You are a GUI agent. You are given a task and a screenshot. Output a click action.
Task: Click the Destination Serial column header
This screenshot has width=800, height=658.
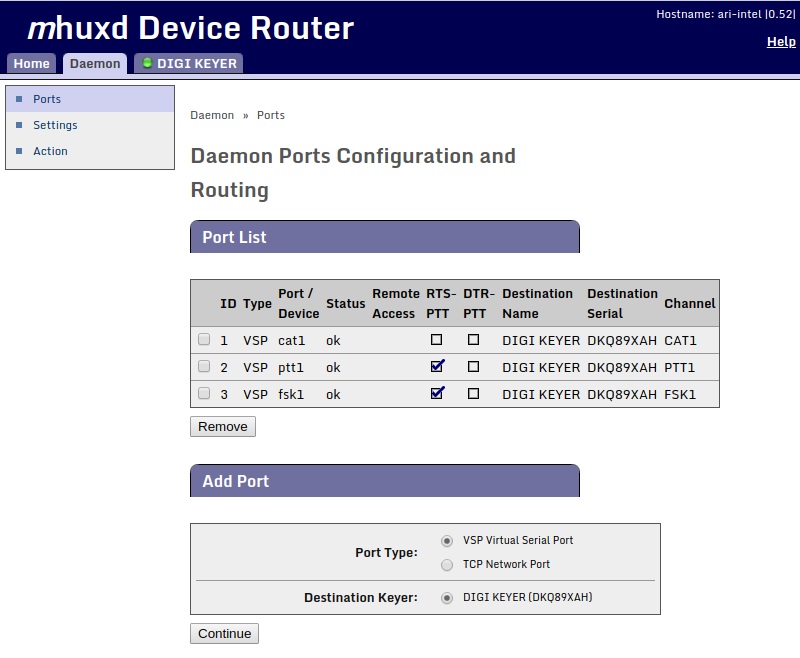click(x=622, y=303)
